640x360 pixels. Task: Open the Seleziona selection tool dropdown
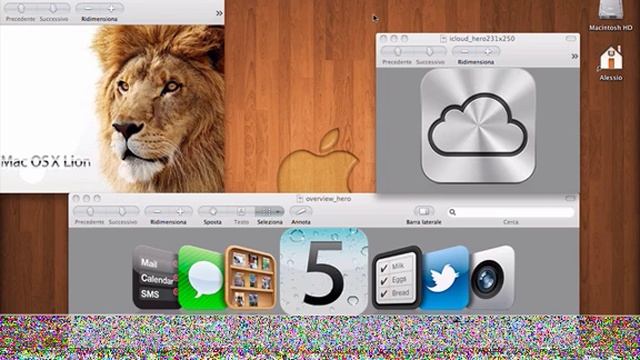point(270,211)
